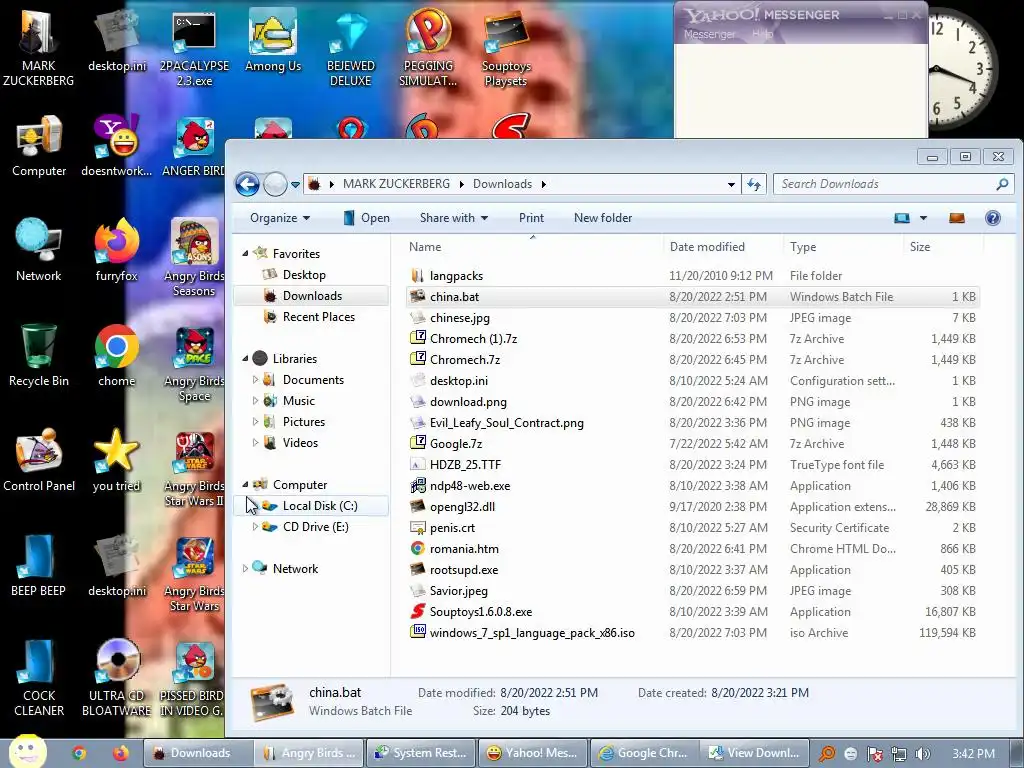The width and height of the screenshot is (1024, 768).
Task: Select the HDZB_25.TTF font file icon
Action: click(417, 464)
